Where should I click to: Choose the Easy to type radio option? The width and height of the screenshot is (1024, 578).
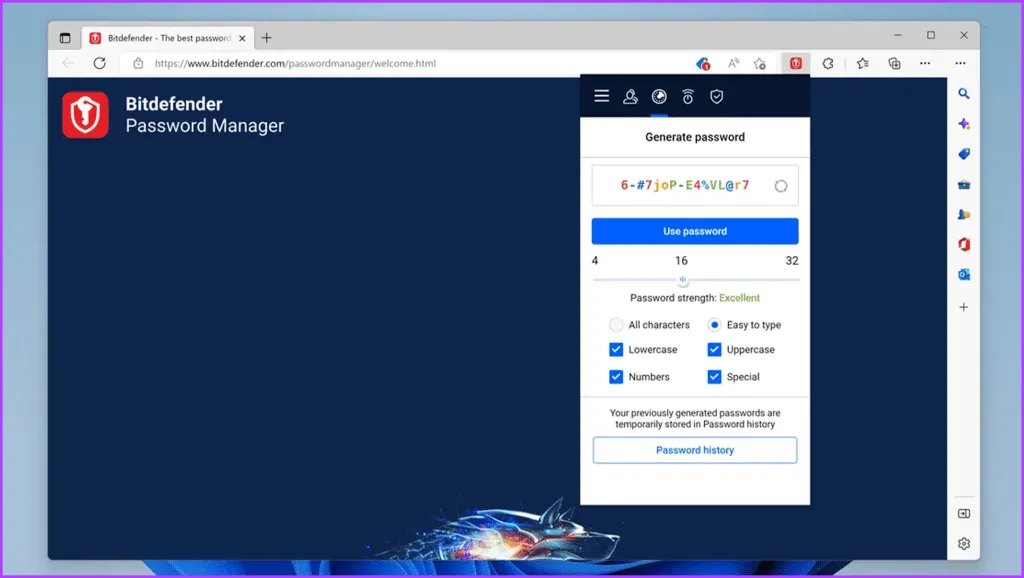point(714,325)
